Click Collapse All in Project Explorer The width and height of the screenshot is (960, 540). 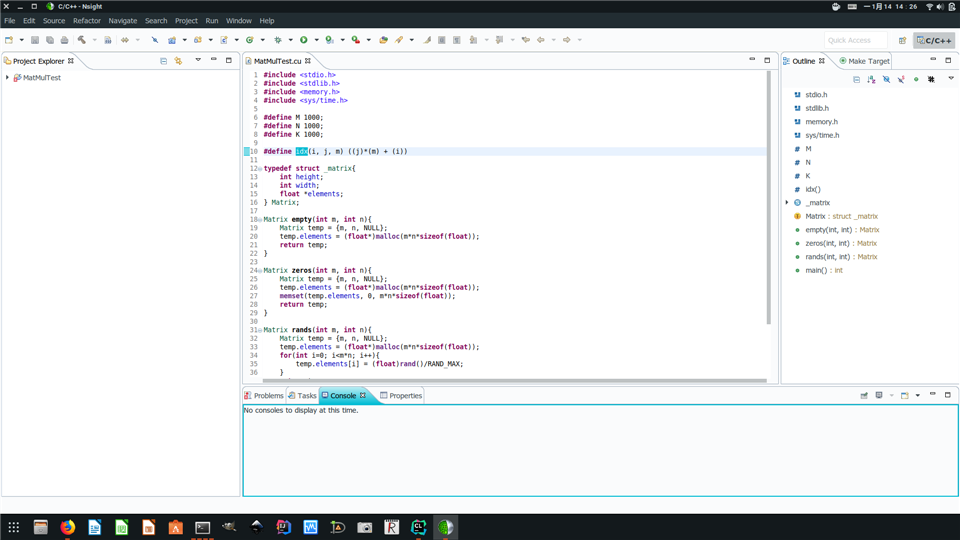(x=164, y=61)
